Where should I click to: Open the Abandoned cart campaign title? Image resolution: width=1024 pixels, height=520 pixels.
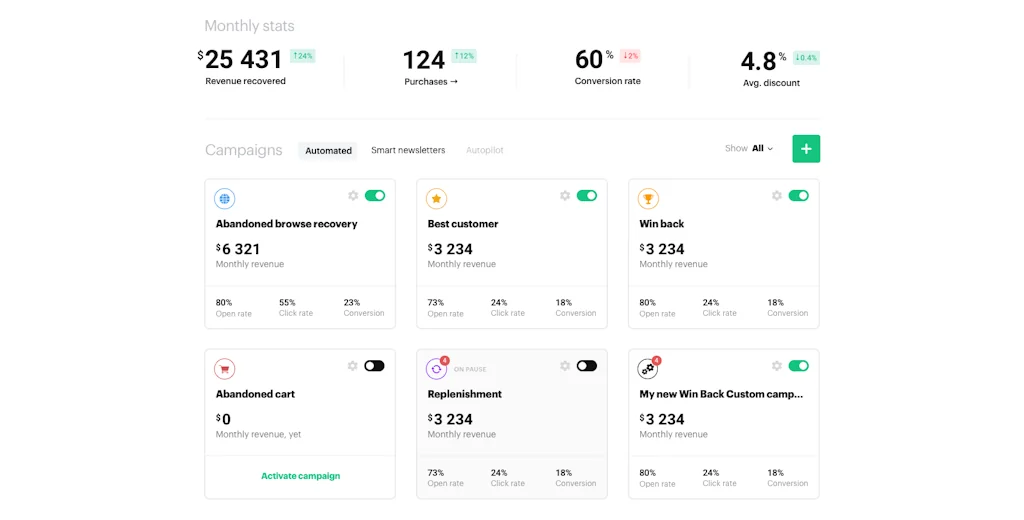click(x=255, y=394)
